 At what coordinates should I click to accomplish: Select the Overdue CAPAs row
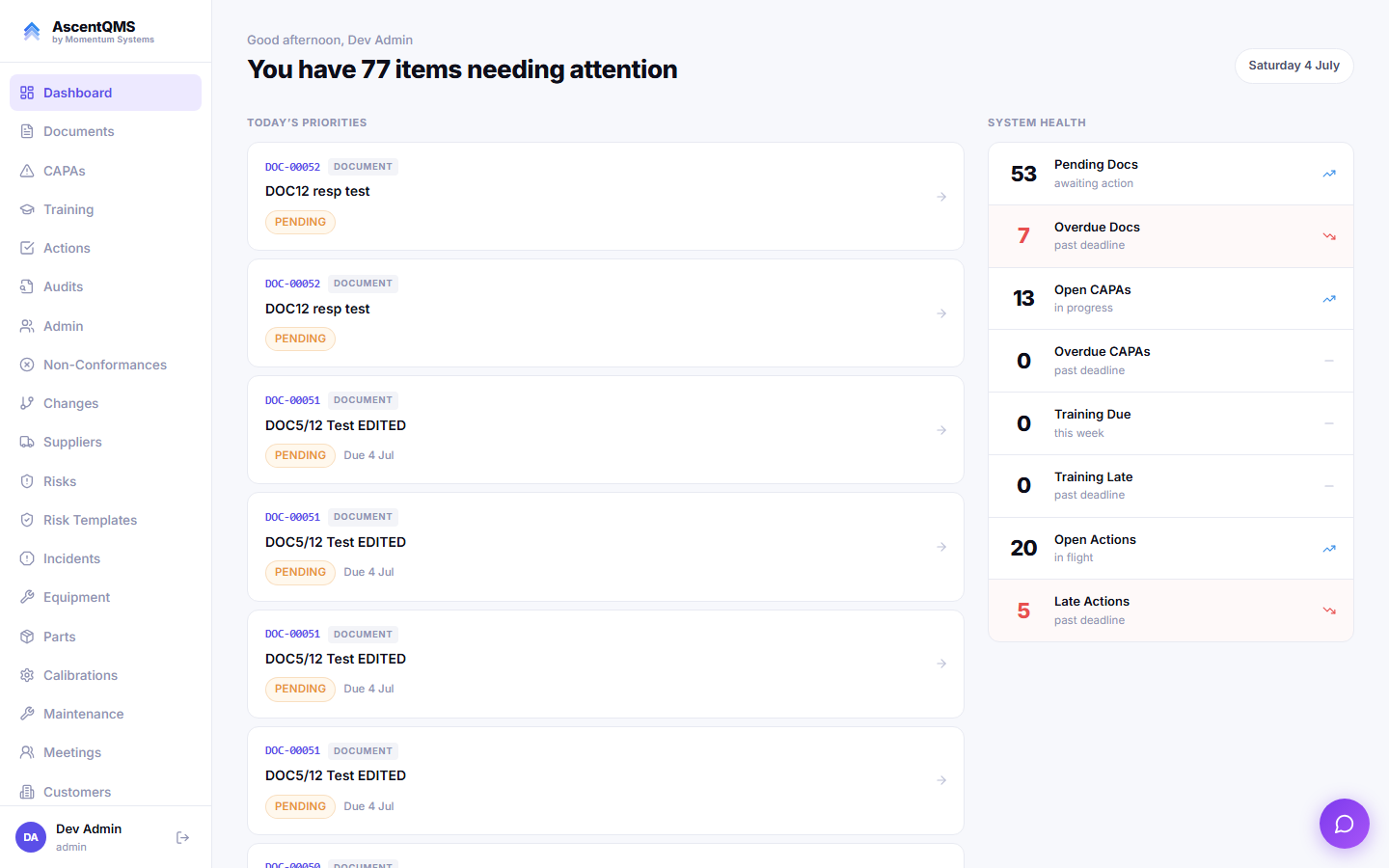pos(1171,361)
